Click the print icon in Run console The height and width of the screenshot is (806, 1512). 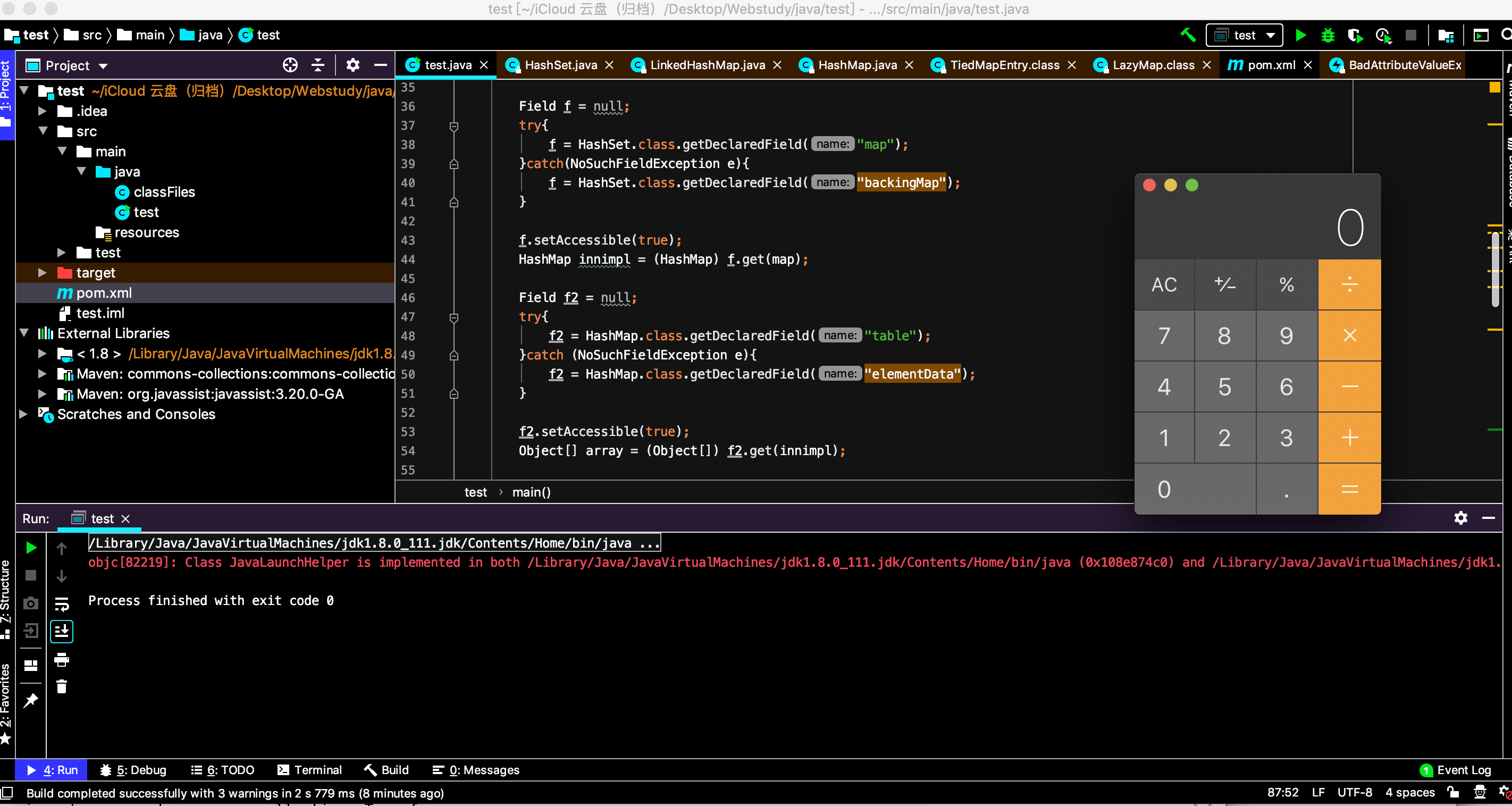click(x=62, y=660)
